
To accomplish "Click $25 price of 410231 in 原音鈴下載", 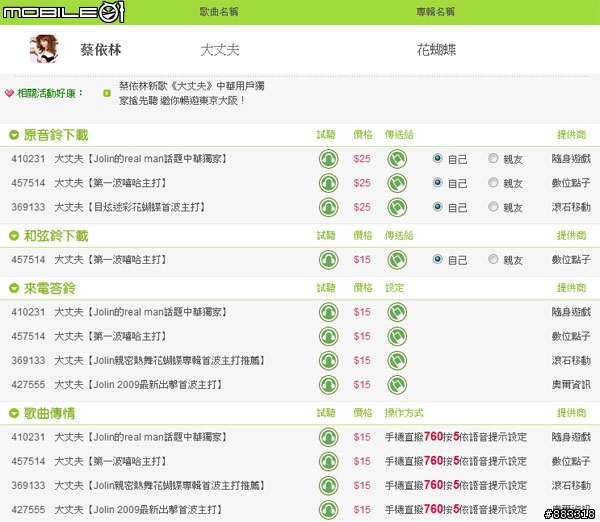I will (x=362, y=159).
